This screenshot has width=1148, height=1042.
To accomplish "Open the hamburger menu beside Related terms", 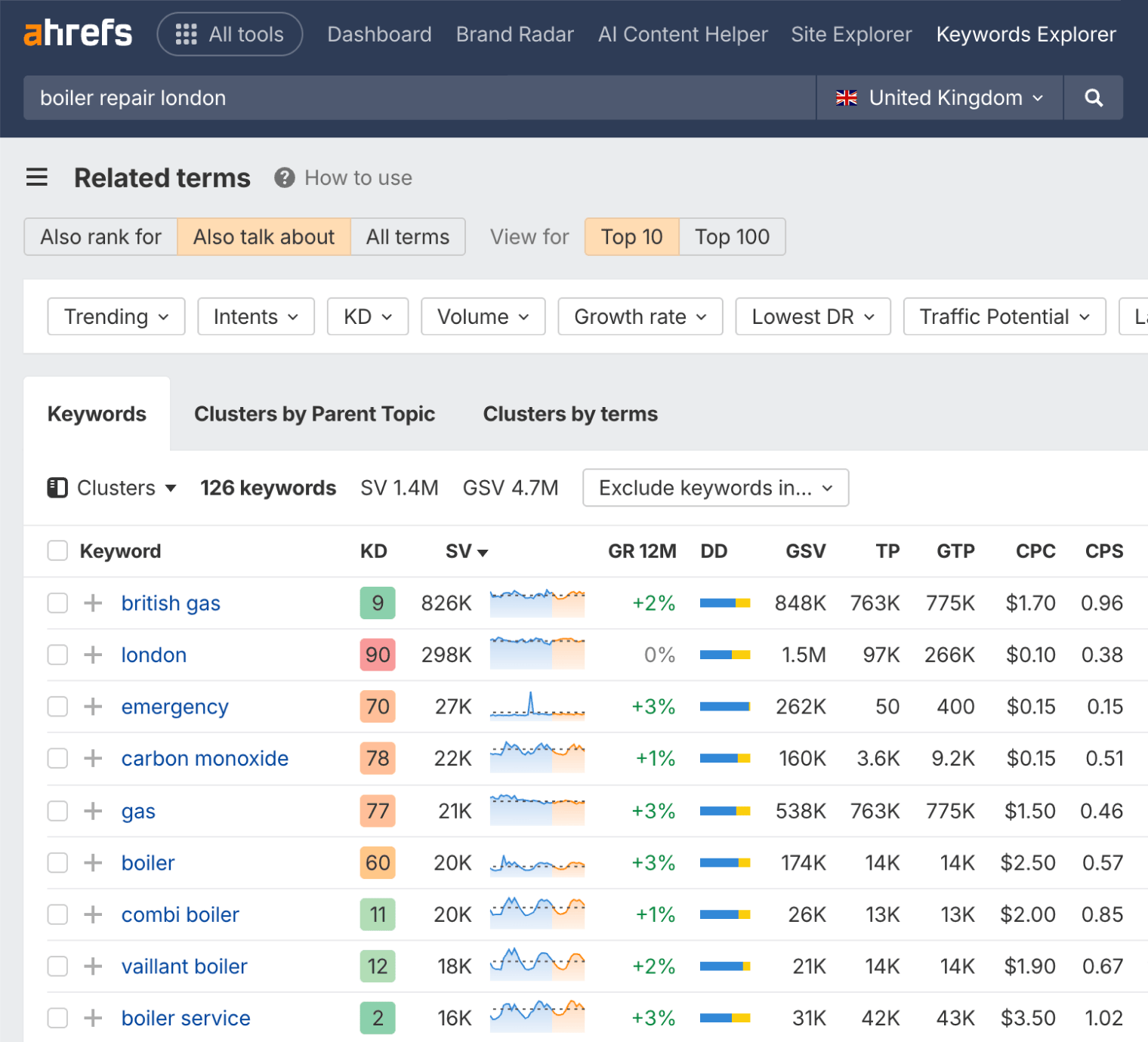I will tap(36, 177).
